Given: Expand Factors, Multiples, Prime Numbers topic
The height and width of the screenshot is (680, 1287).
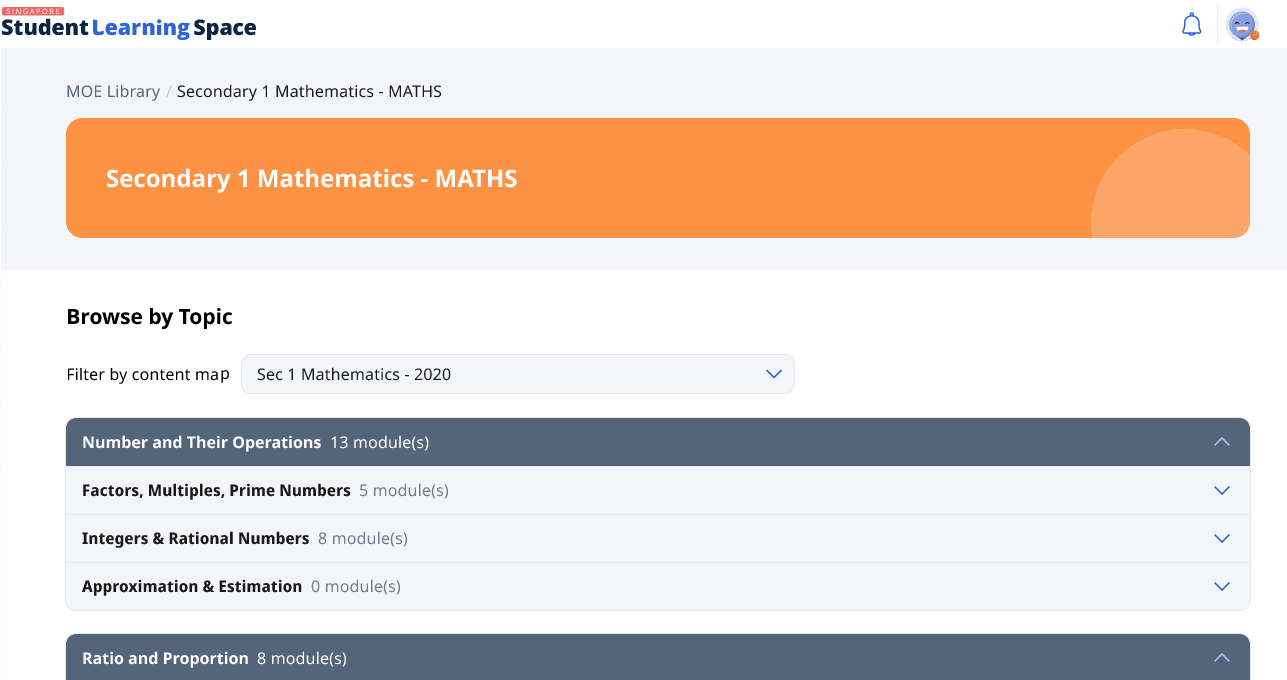Looking at the screenshot, I should 216,491.
